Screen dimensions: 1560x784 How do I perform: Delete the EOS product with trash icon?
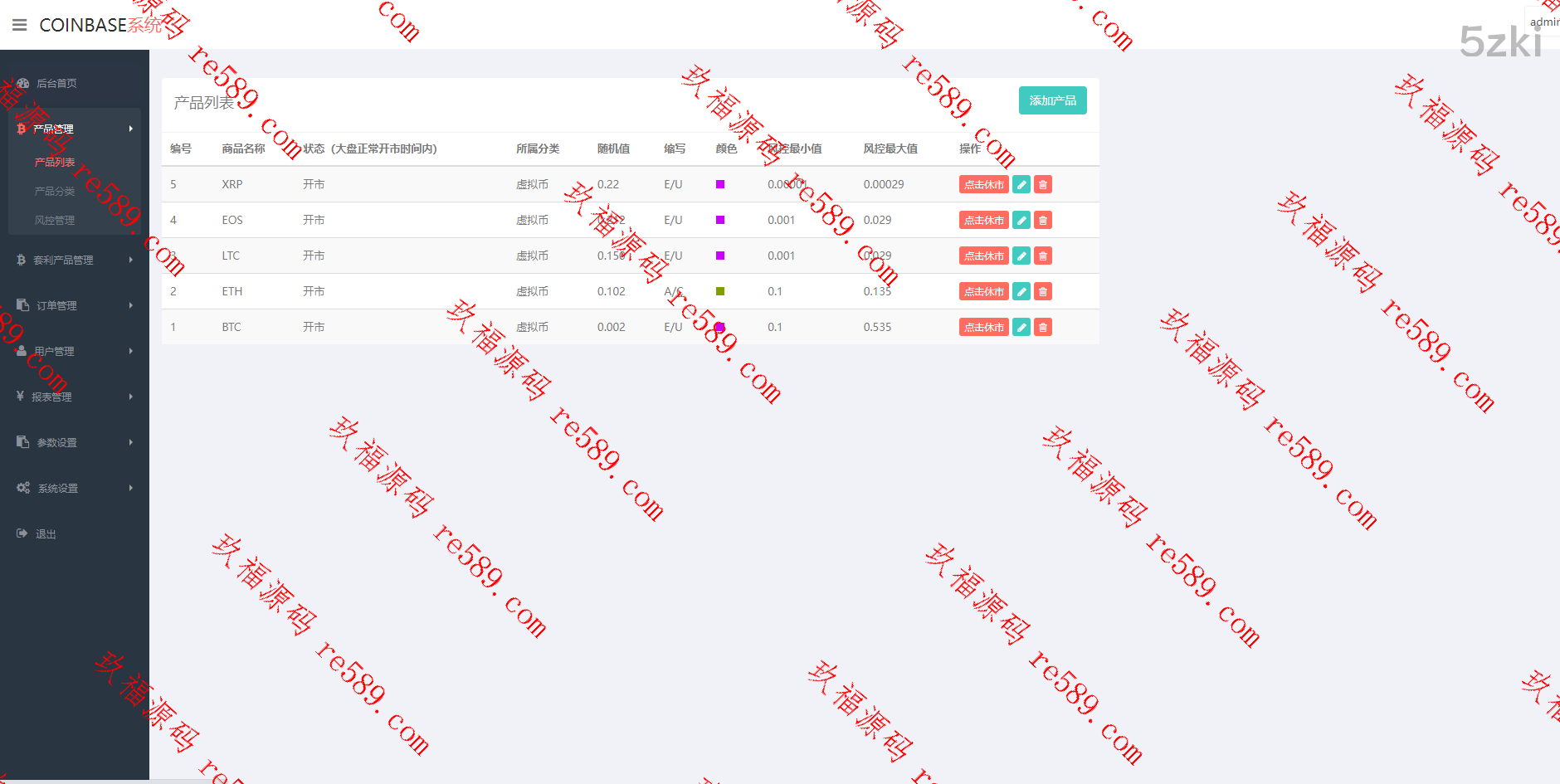(1043, 220)
